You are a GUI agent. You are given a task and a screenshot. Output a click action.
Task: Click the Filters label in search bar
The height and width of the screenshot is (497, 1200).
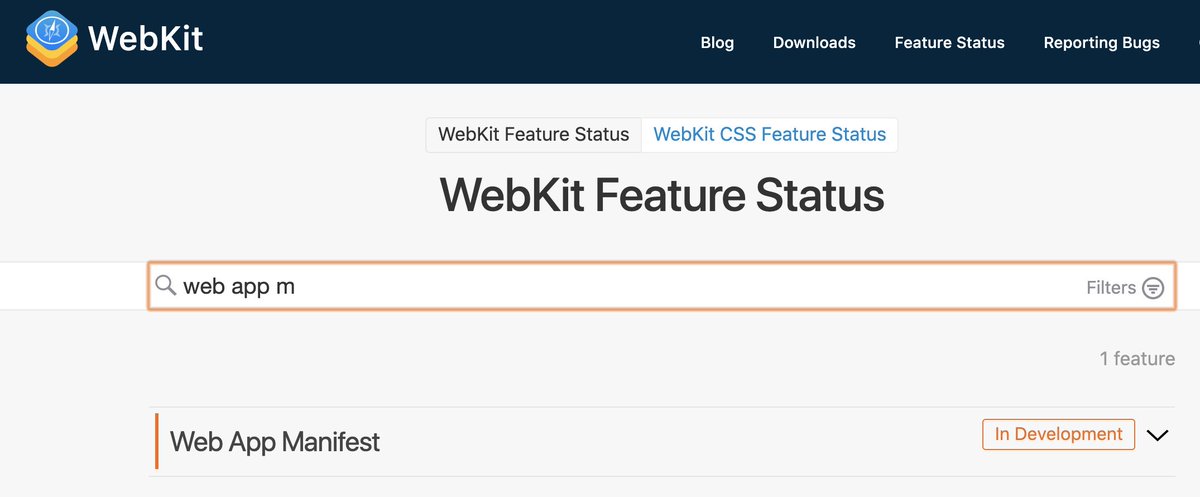[x=1111, y=287]
